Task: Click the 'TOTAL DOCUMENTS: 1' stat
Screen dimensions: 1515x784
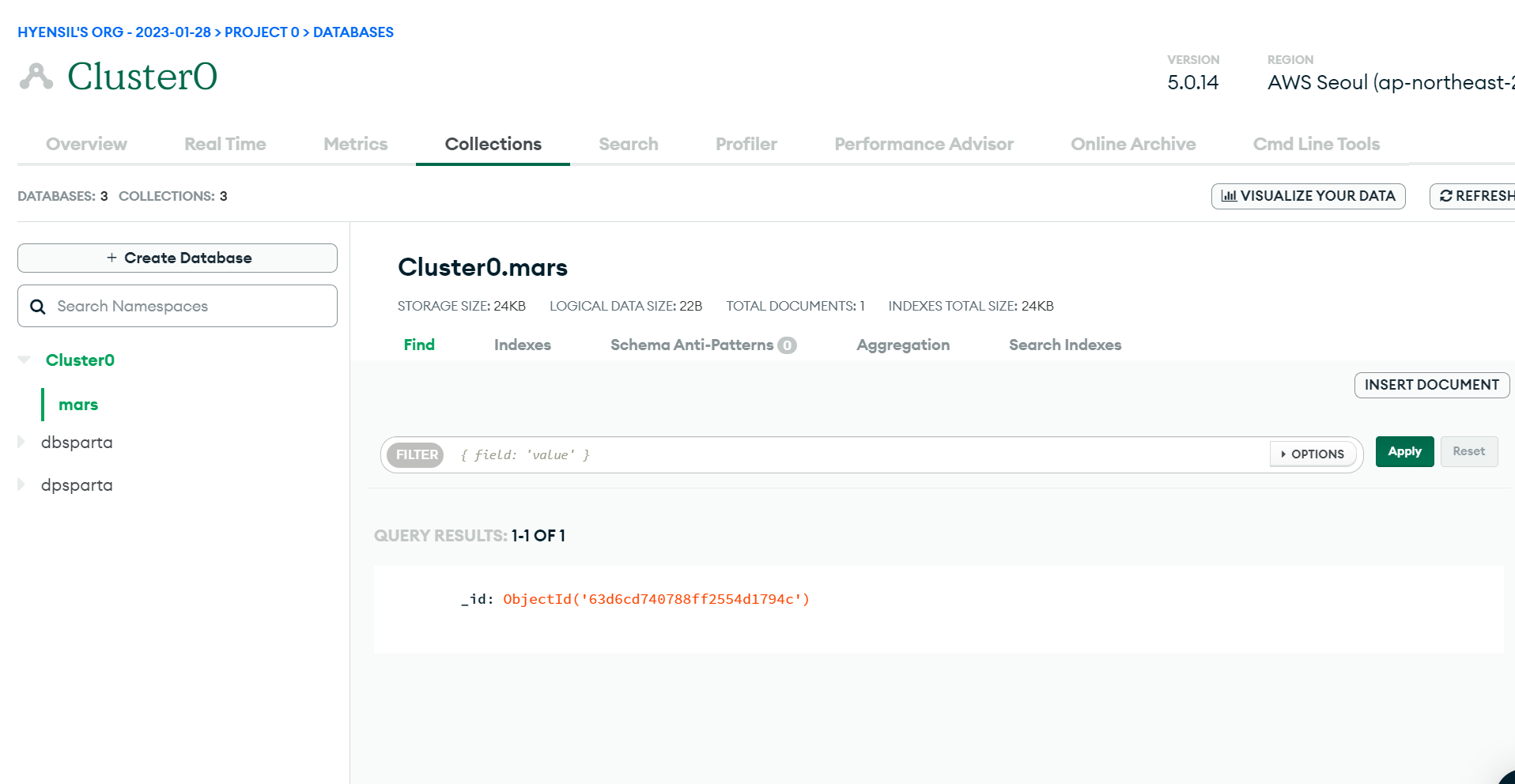Action: [795, 306]
